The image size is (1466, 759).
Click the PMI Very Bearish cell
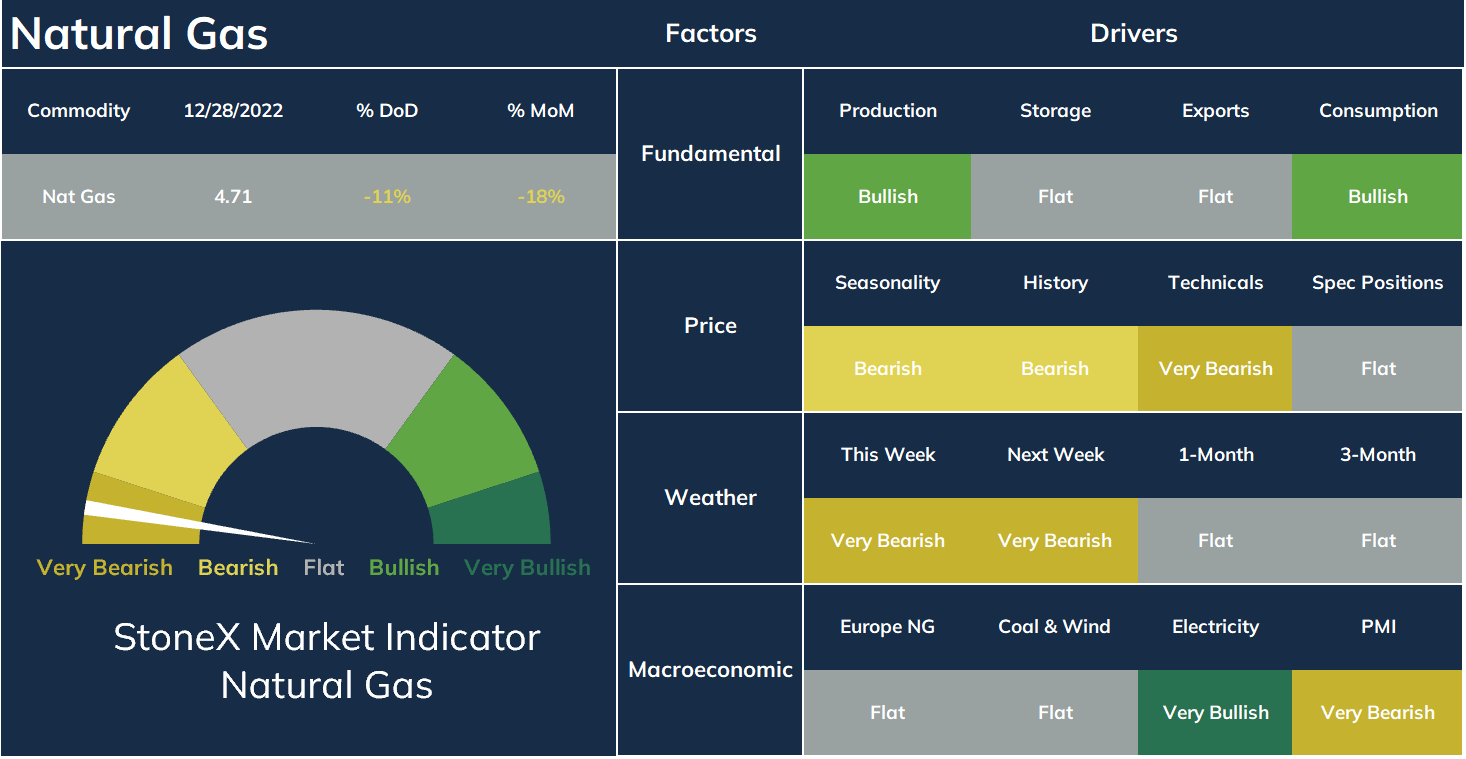pyautogui.click(x=1377, y=713)
